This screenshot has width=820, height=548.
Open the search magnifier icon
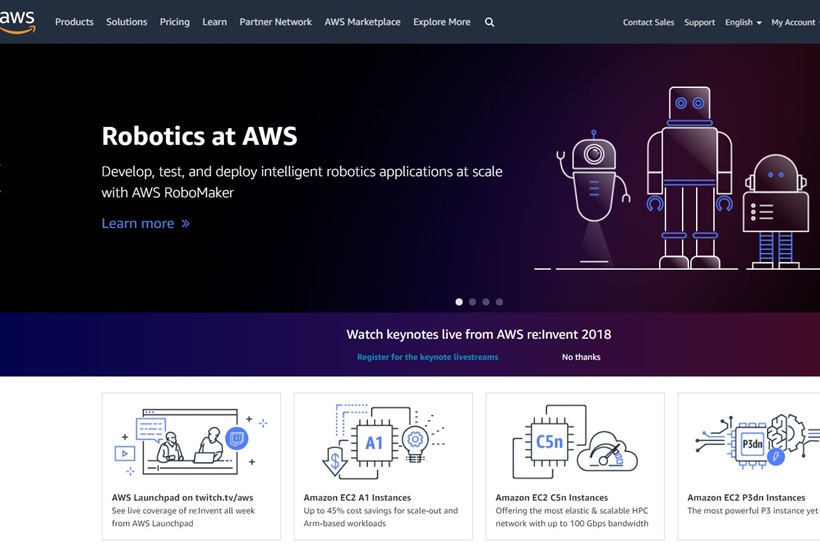click(x=489, y=22)
